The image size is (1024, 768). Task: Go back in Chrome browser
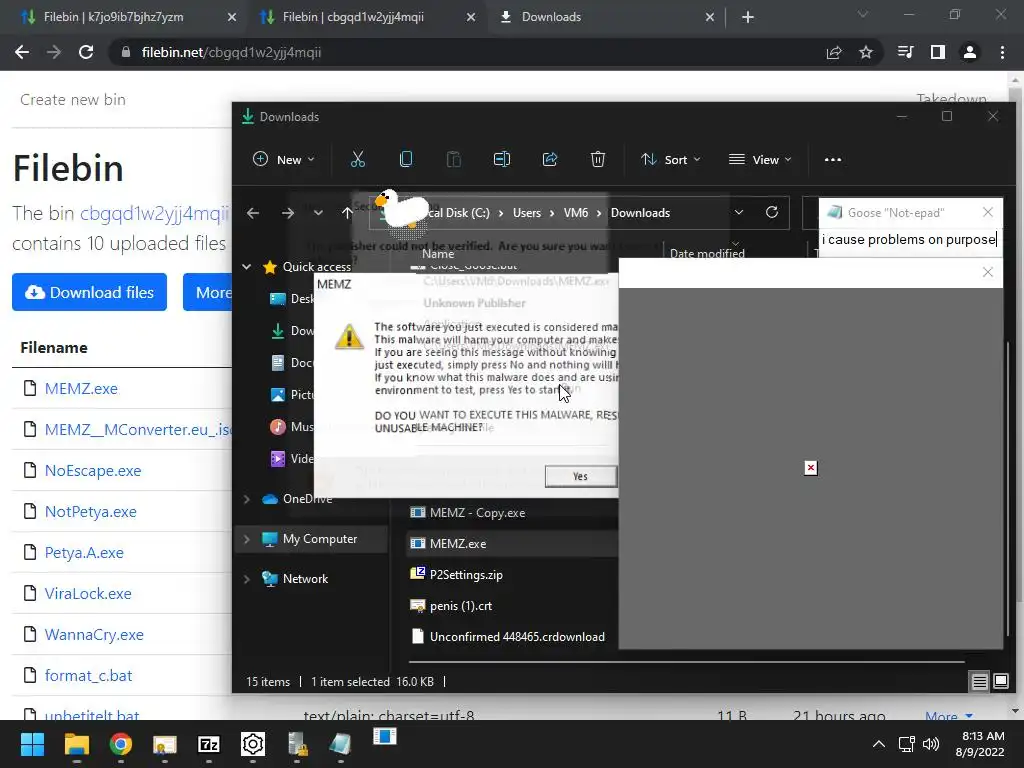[22, 52]
